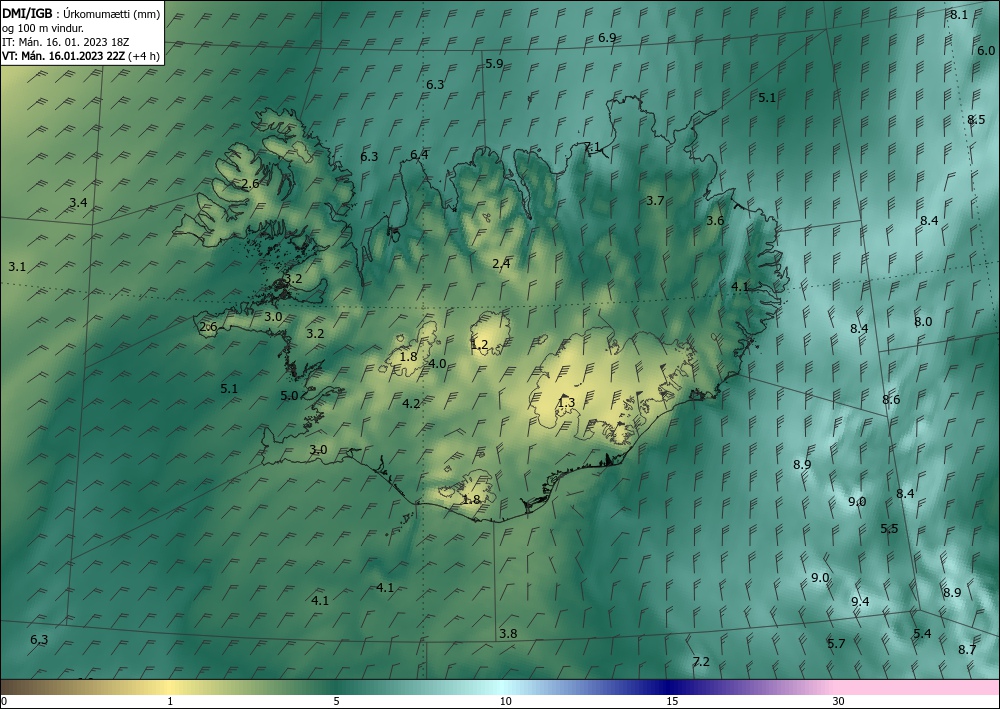Click the 7.2 value at bottom edge
The image size is (1000, 709).
click(x=701, y=662)
